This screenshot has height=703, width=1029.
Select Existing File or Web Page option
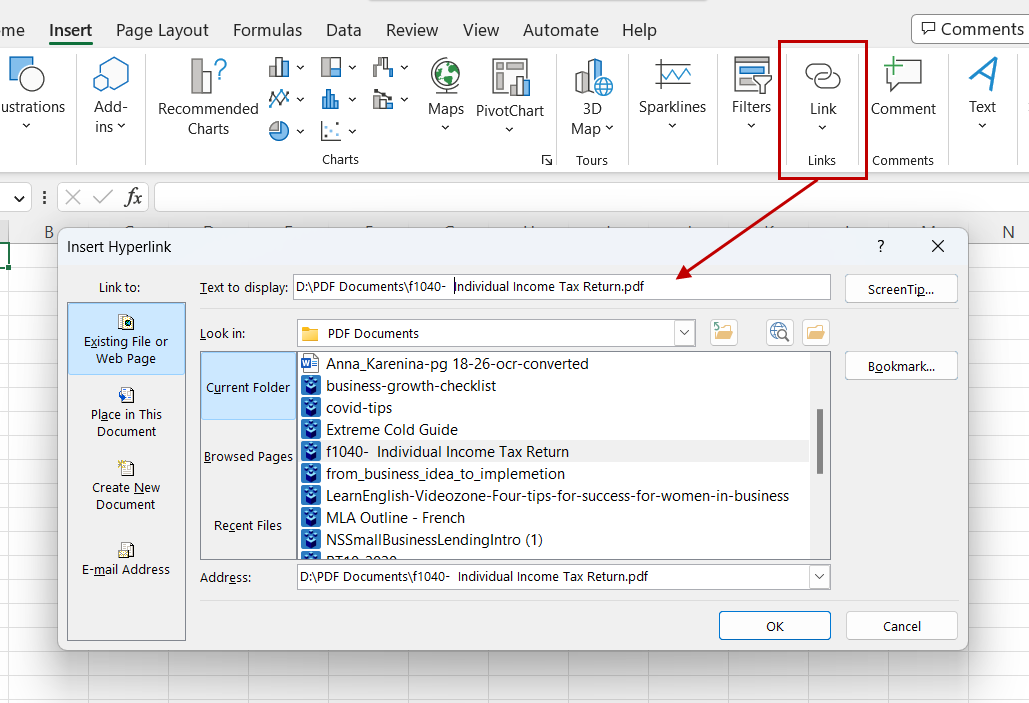(126, 339)
